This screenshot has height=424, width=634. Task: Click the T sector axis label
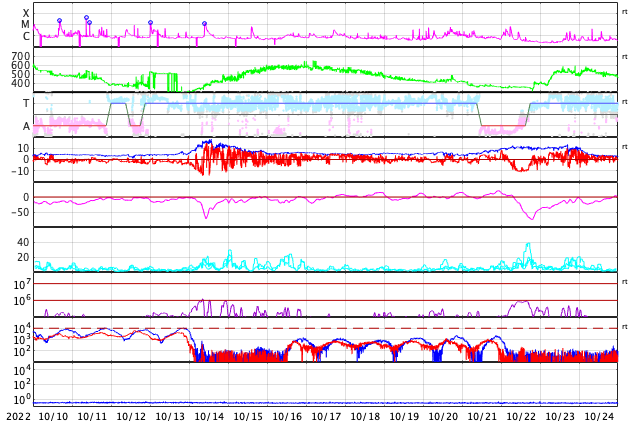click(x=26, y=103)
